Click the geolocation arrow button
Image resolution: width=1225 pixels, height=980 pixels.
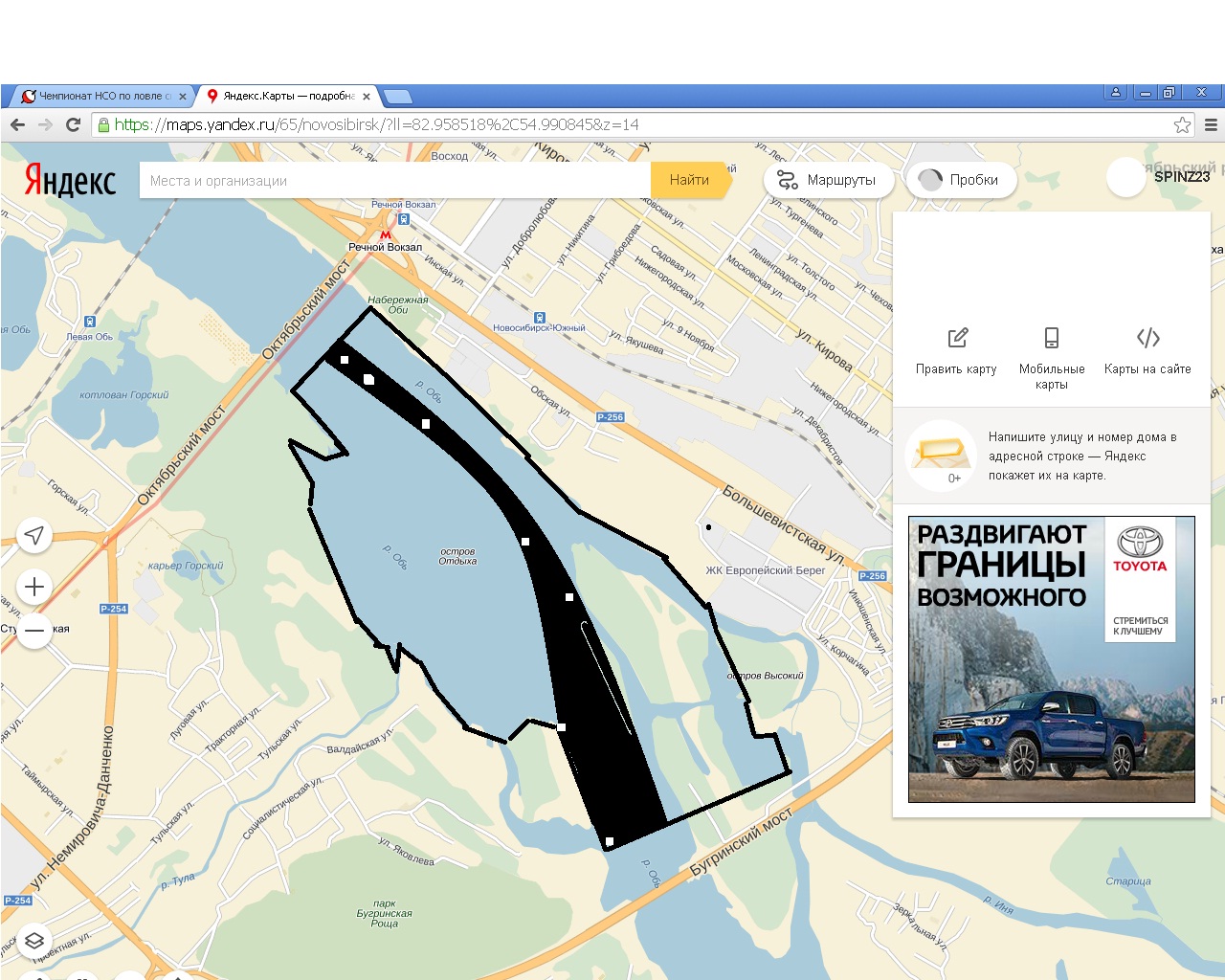point(34,535)
